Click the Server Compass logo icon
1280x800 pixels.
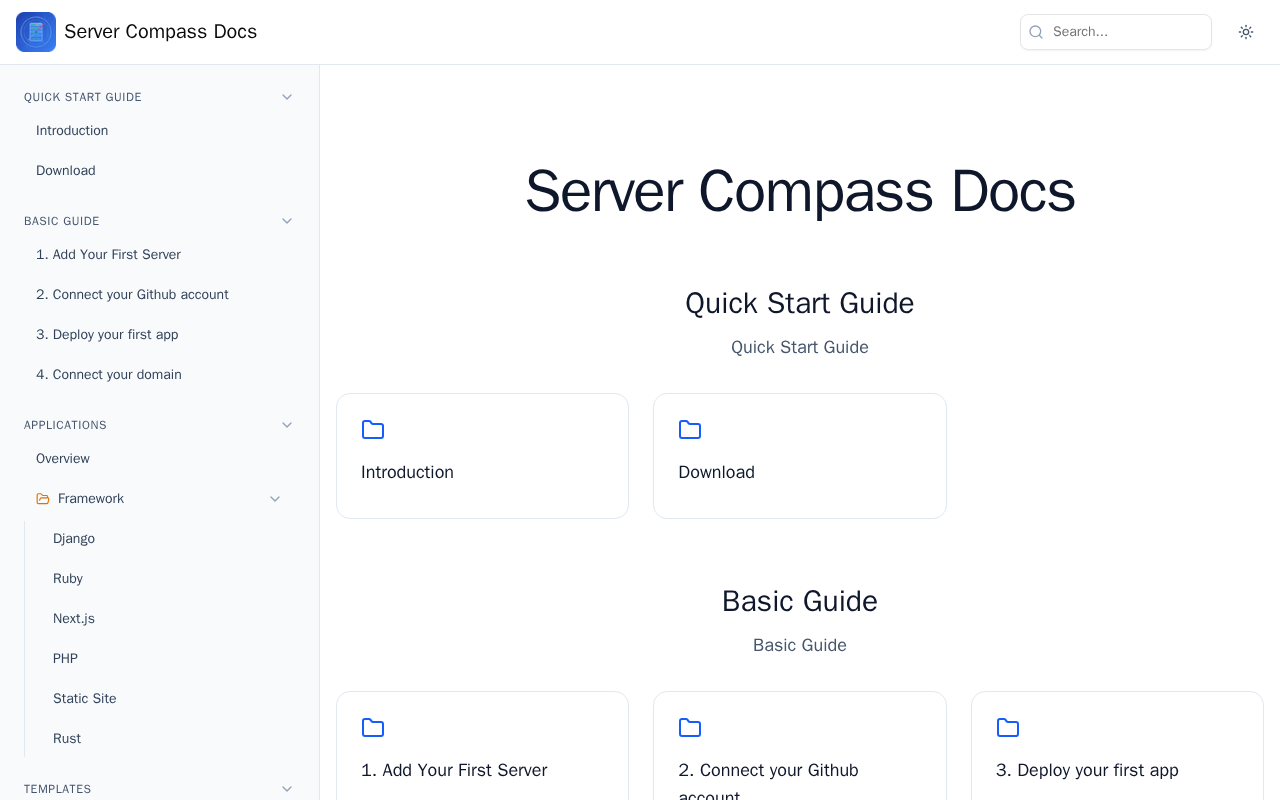pyautogui.click(x=36, y=32)
